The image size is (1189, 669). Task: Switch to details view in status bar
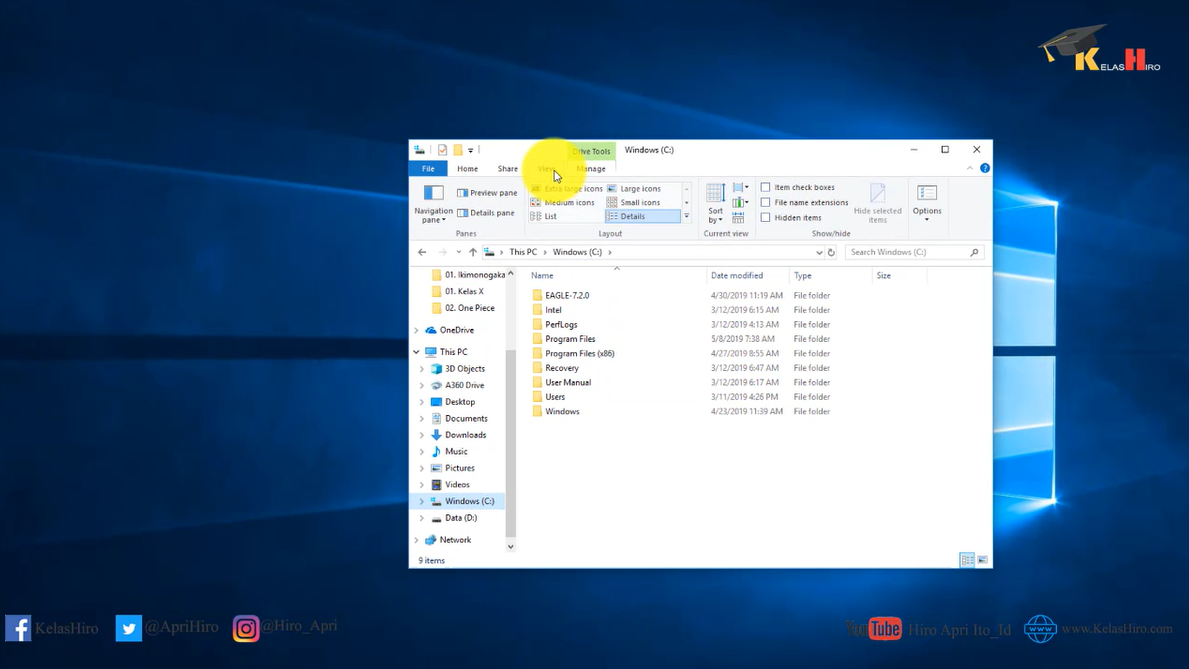click(967, 560)
